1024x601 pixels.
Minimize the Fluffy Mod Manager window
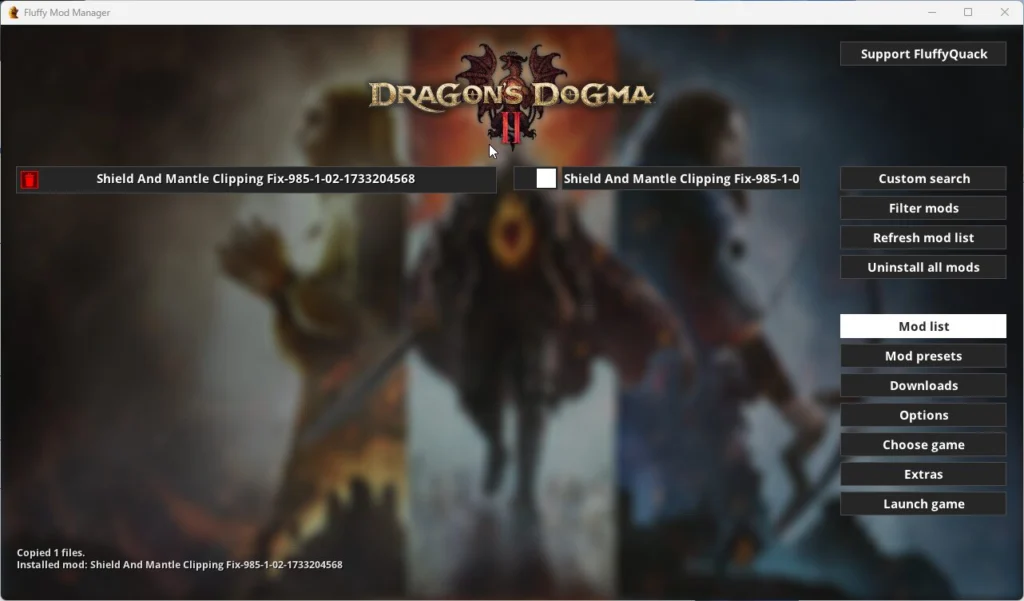[x=932, y=12]
